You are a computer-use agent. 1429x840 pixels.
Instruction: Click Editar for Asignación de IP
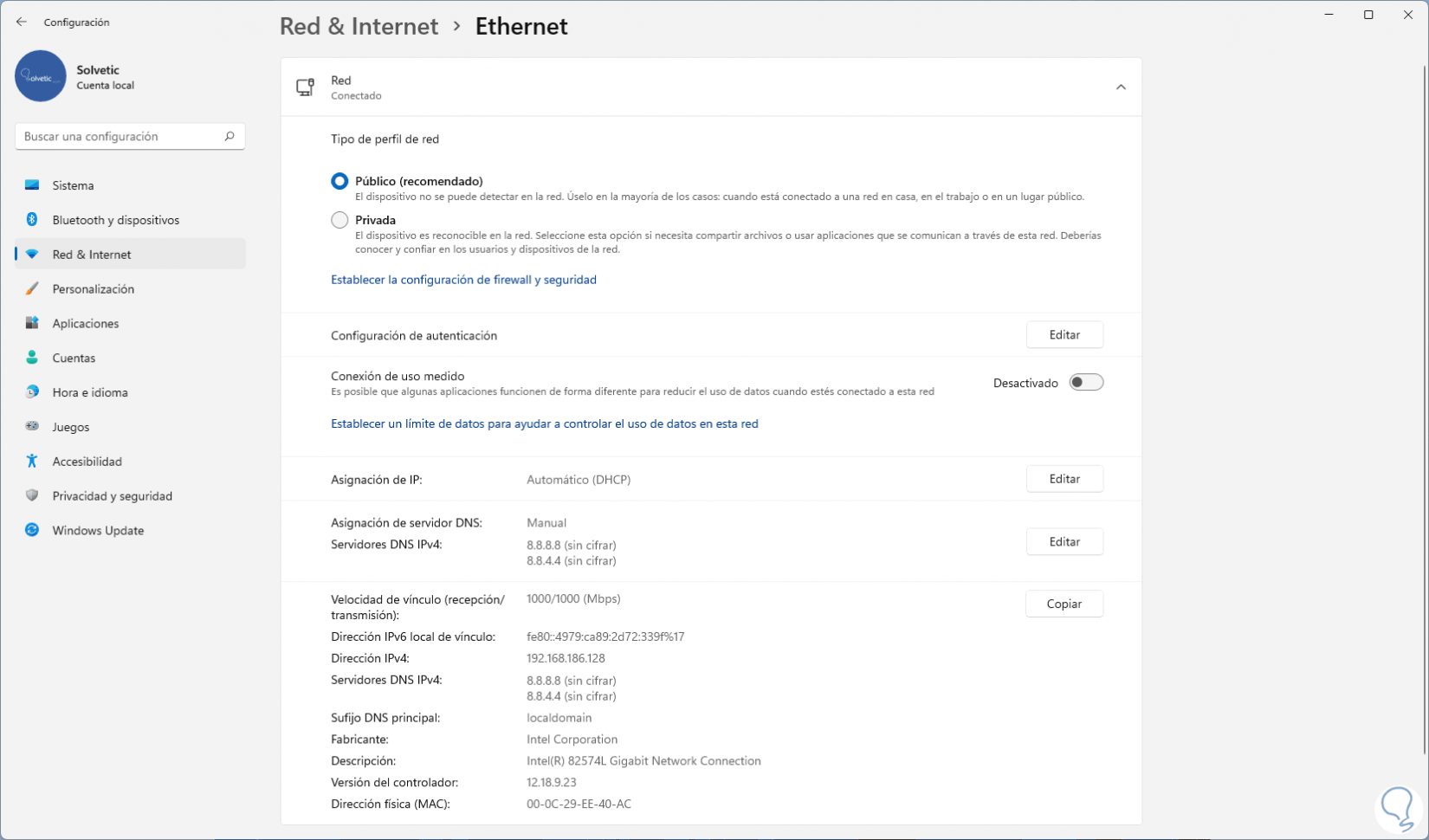pyautogui.click(x=1064, y=479)
